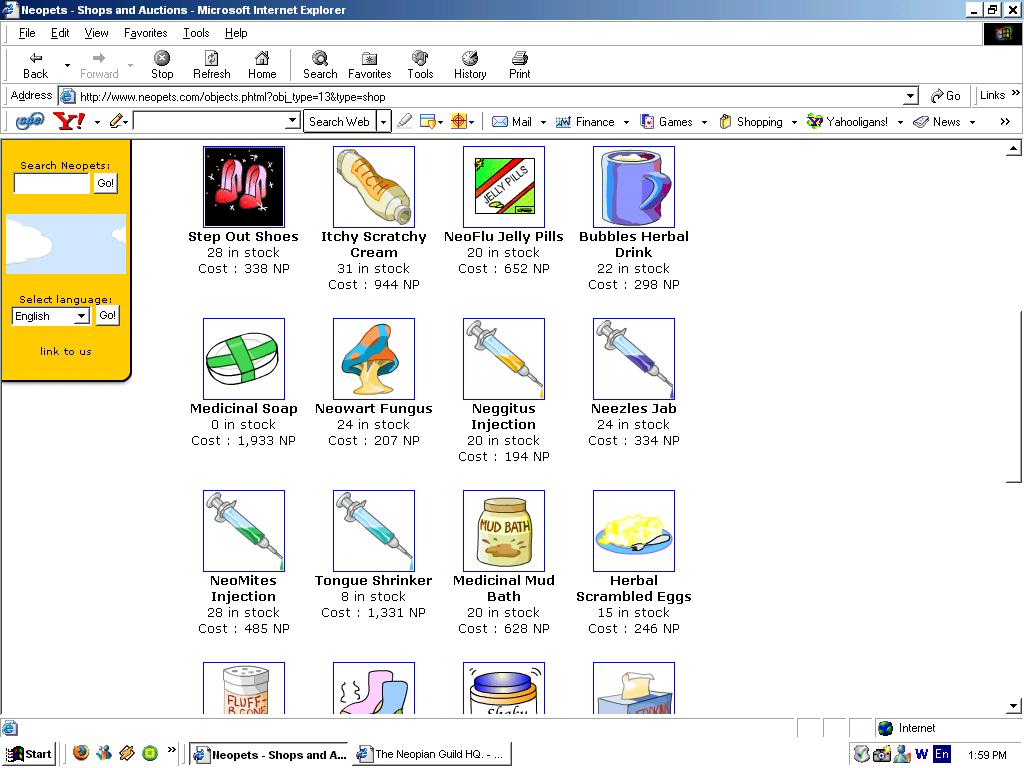This screenshot has height=768, width=1024.
Task: Open the History pane
Action: click(x=470, y=65)
